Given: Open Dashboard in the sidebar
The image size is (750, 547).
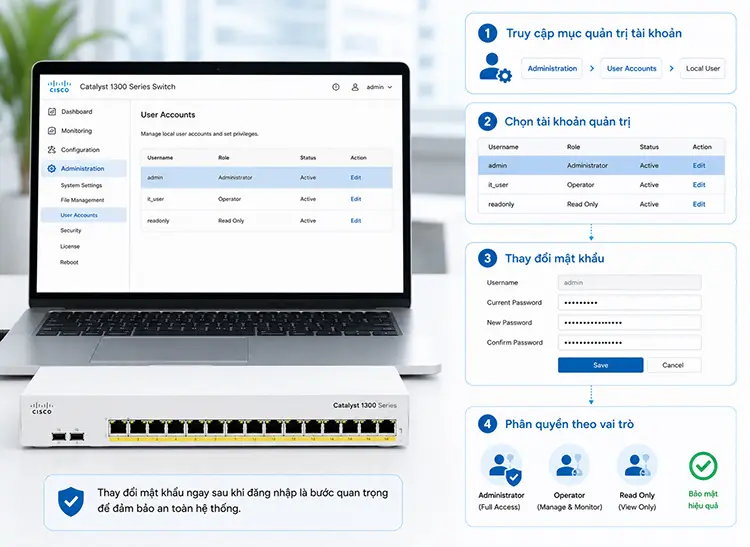Looking at the screenshot, I should pyautogui.click(x=77, y=111).
